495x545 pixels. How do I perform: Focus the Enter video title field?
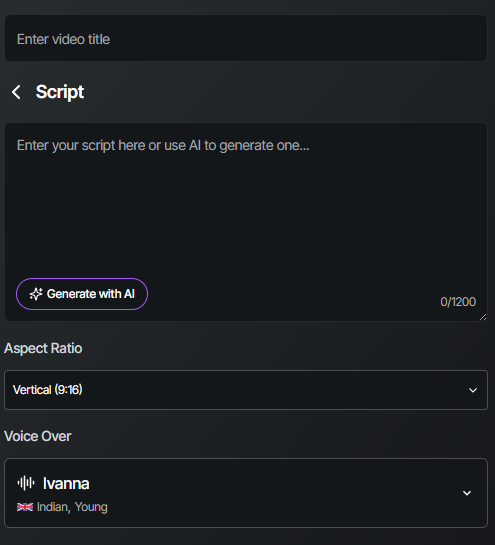click(x=246, y=38)
